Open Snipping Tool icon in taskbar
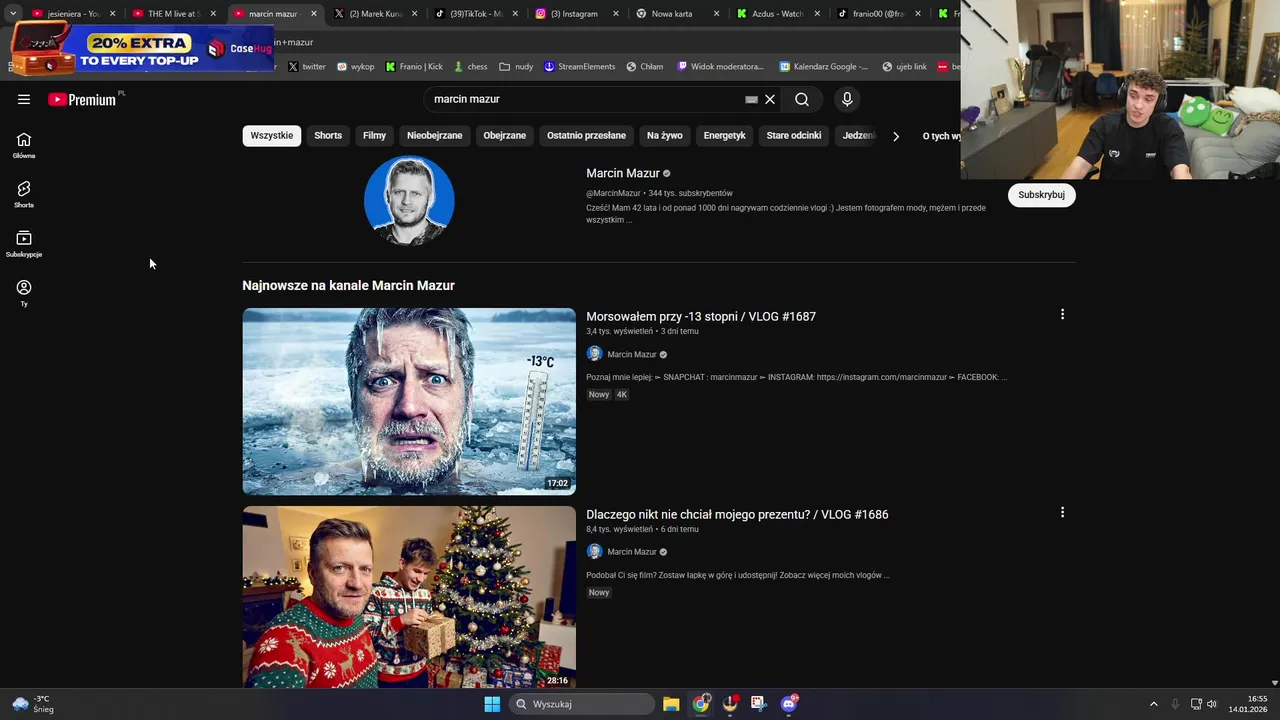The width and height of the screenshot is (1280, 720). click(x=759, y=704)
